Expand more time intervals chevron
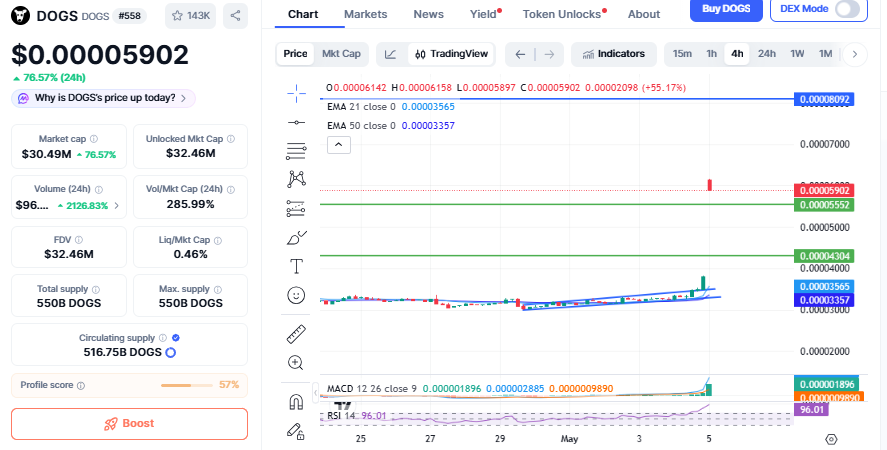Image resolution: width=887 pixels, height=450 pixels. (x=855, y=54)
